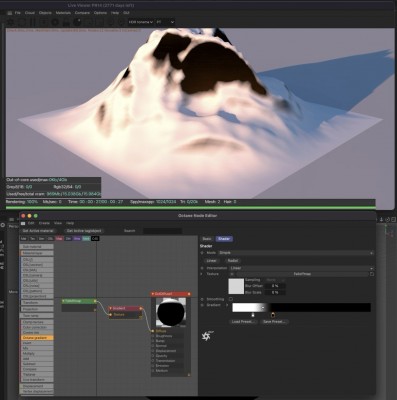Click the Get Active material button
The width and height of the screenshot is (397, 400).
coord(38,231)
